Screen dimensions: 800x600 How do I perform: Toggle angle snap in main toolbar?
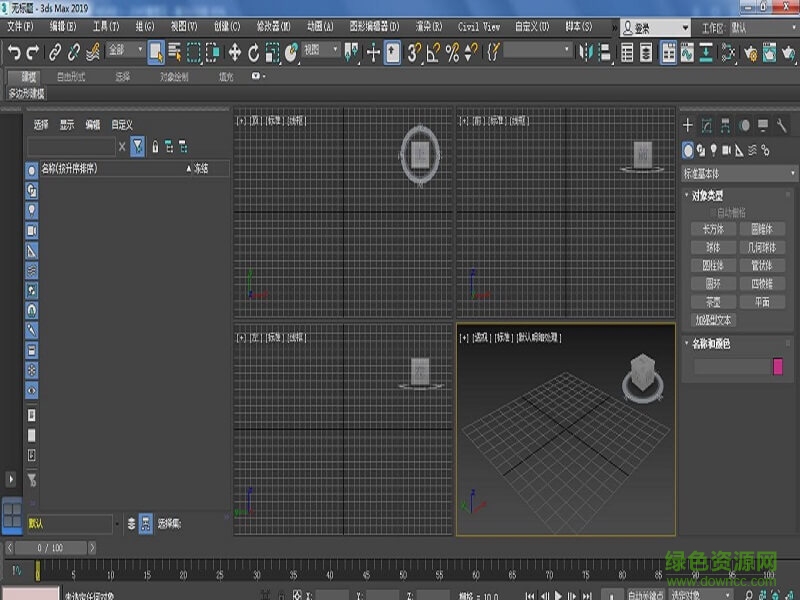tap(433, 52)
